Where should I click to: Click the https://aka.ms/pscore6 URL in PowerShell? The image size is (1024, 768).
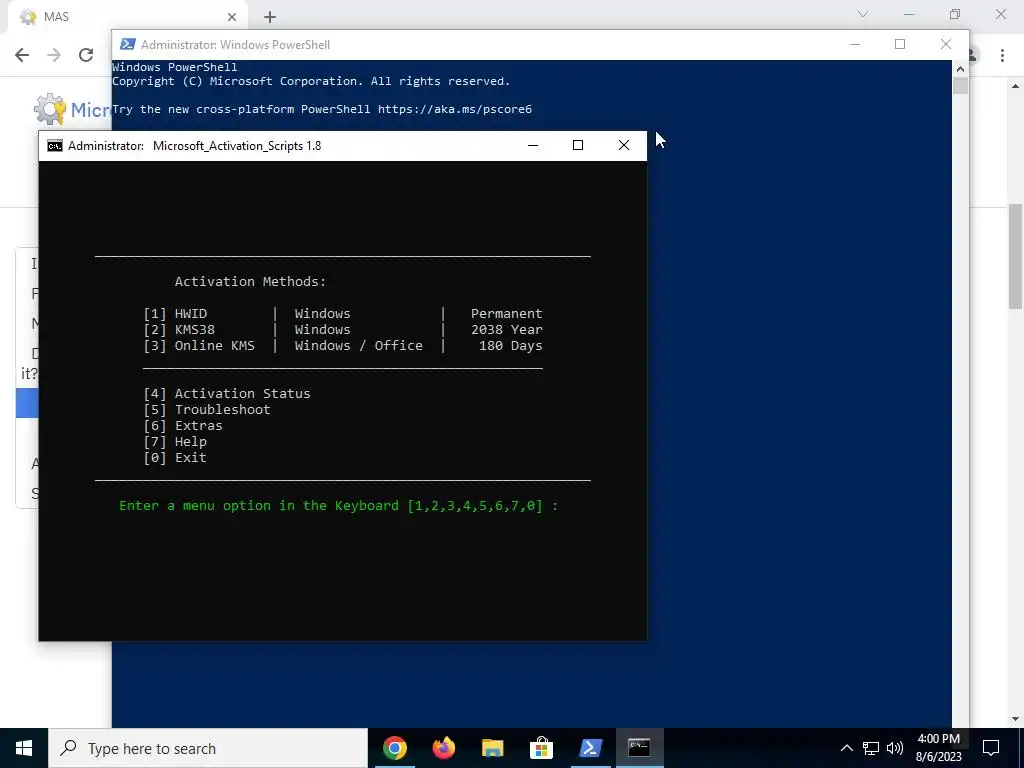pos(455,109)
